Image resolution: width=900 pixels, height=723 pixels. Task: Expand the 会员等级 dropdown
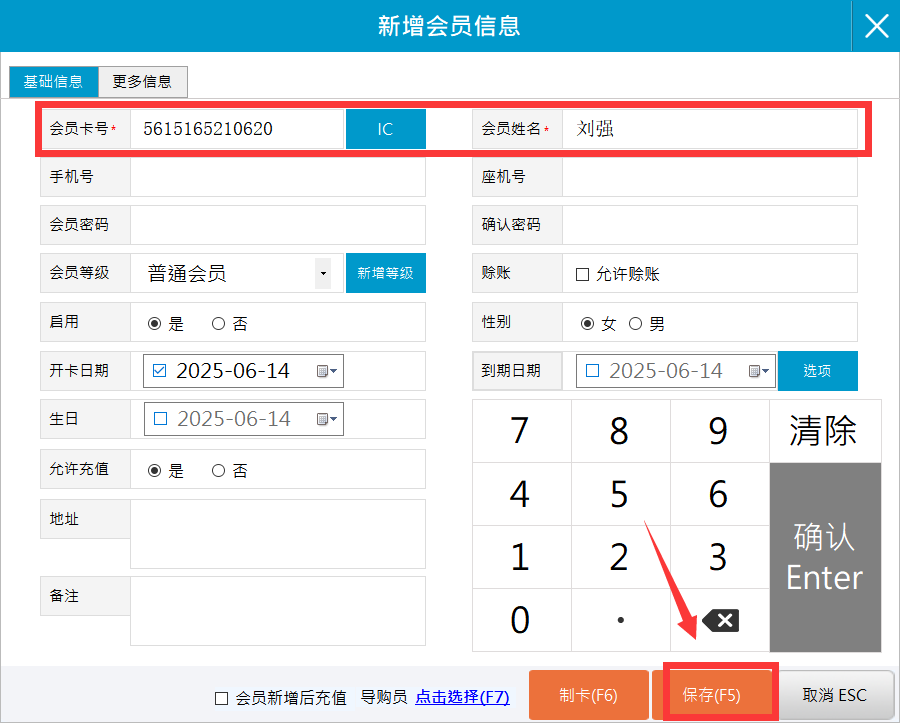(x=322, y=273)
